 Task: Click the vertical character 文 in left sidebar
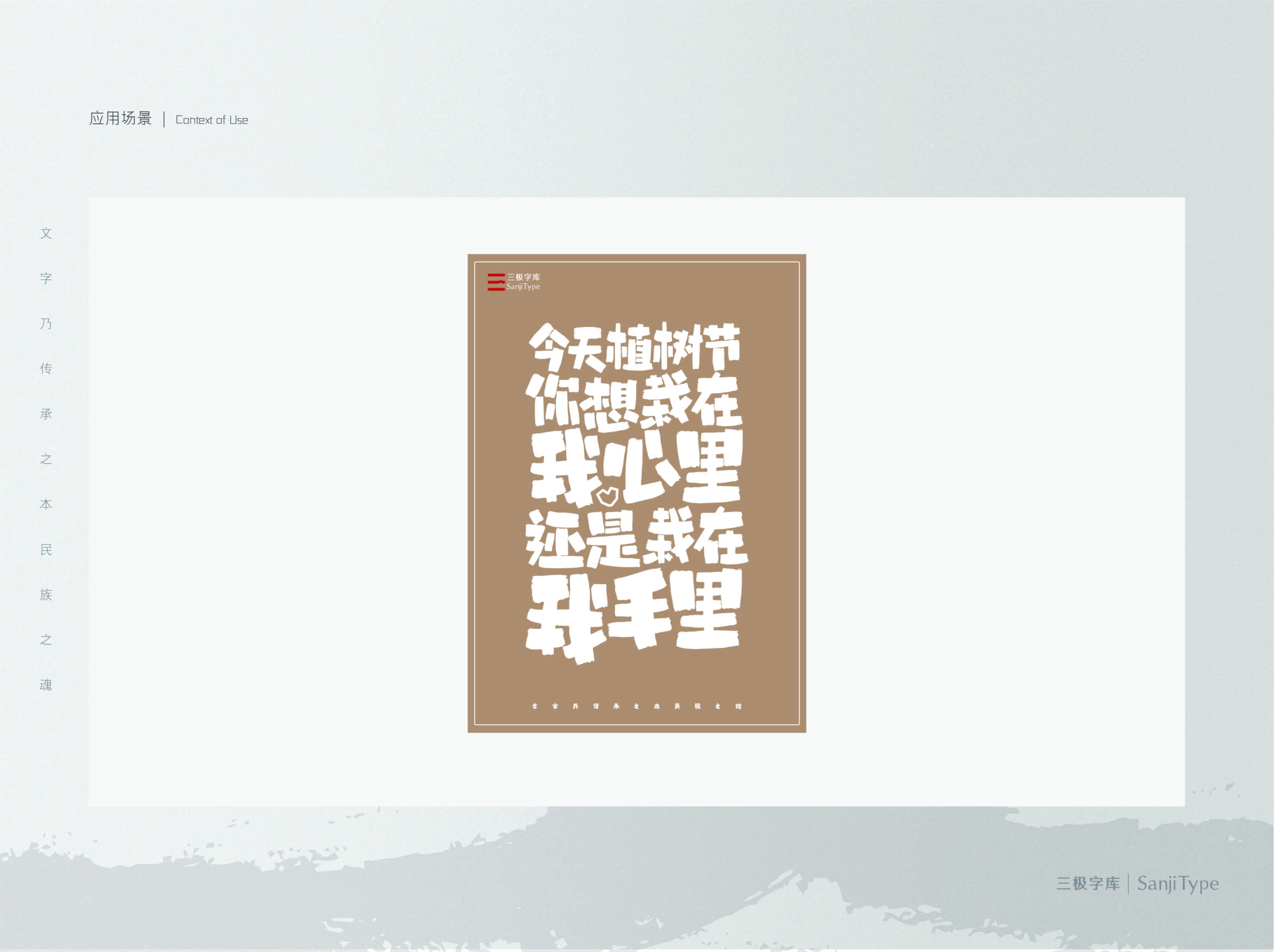[x=46, y=233]
